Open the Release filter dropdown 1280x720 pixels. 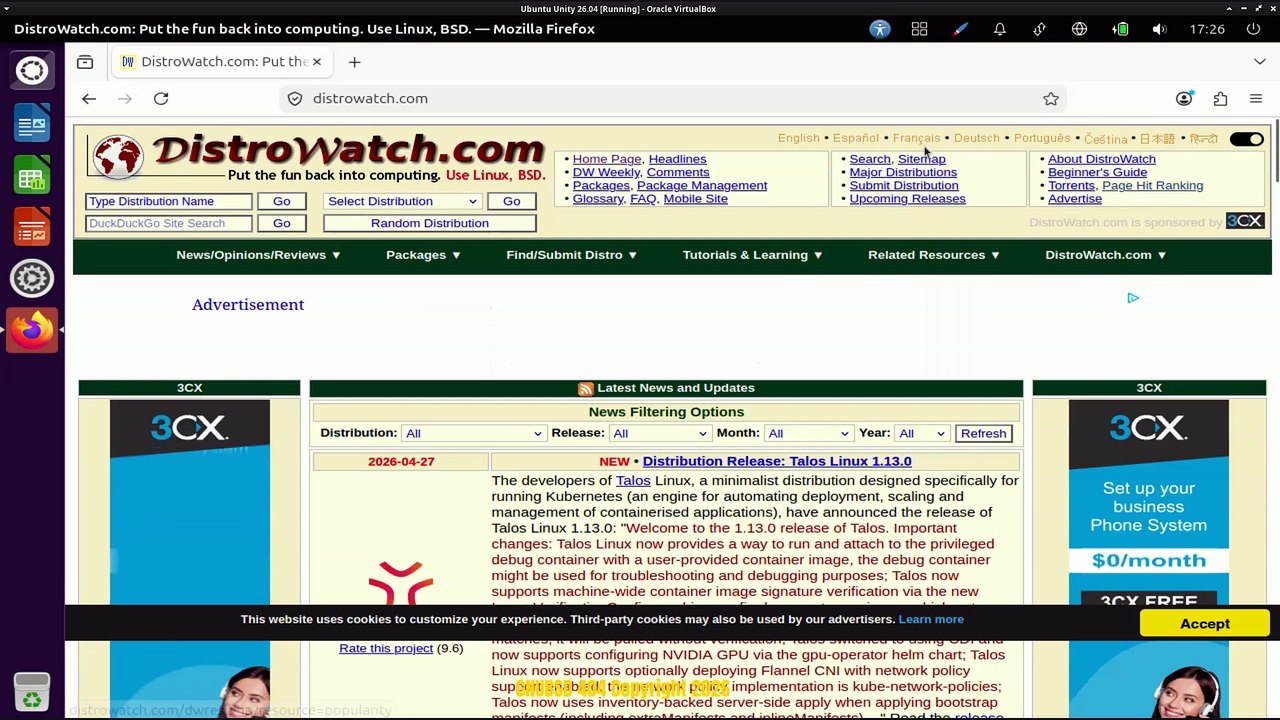659,433
